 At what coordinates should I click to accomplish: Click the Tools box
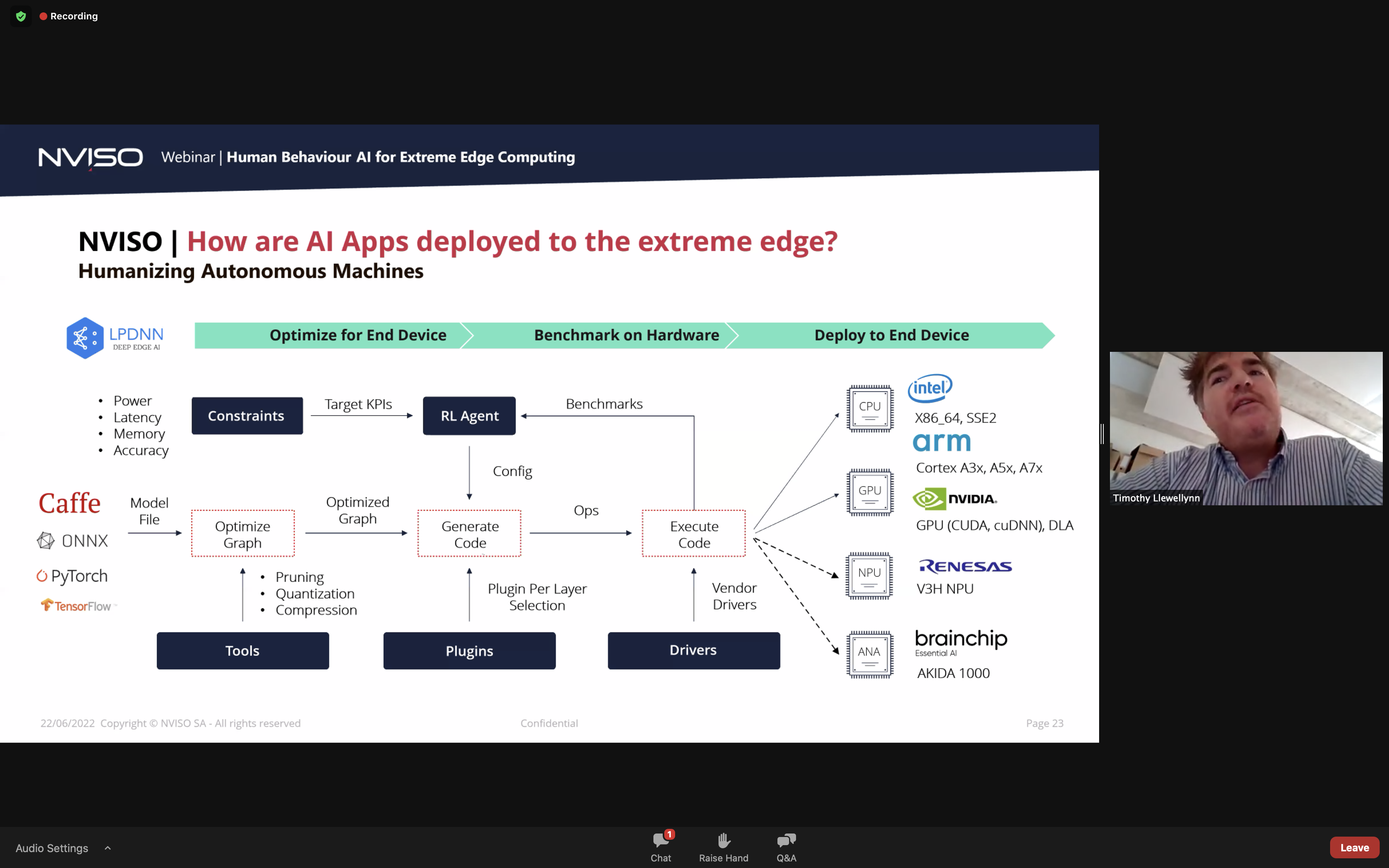pos(243,651)
